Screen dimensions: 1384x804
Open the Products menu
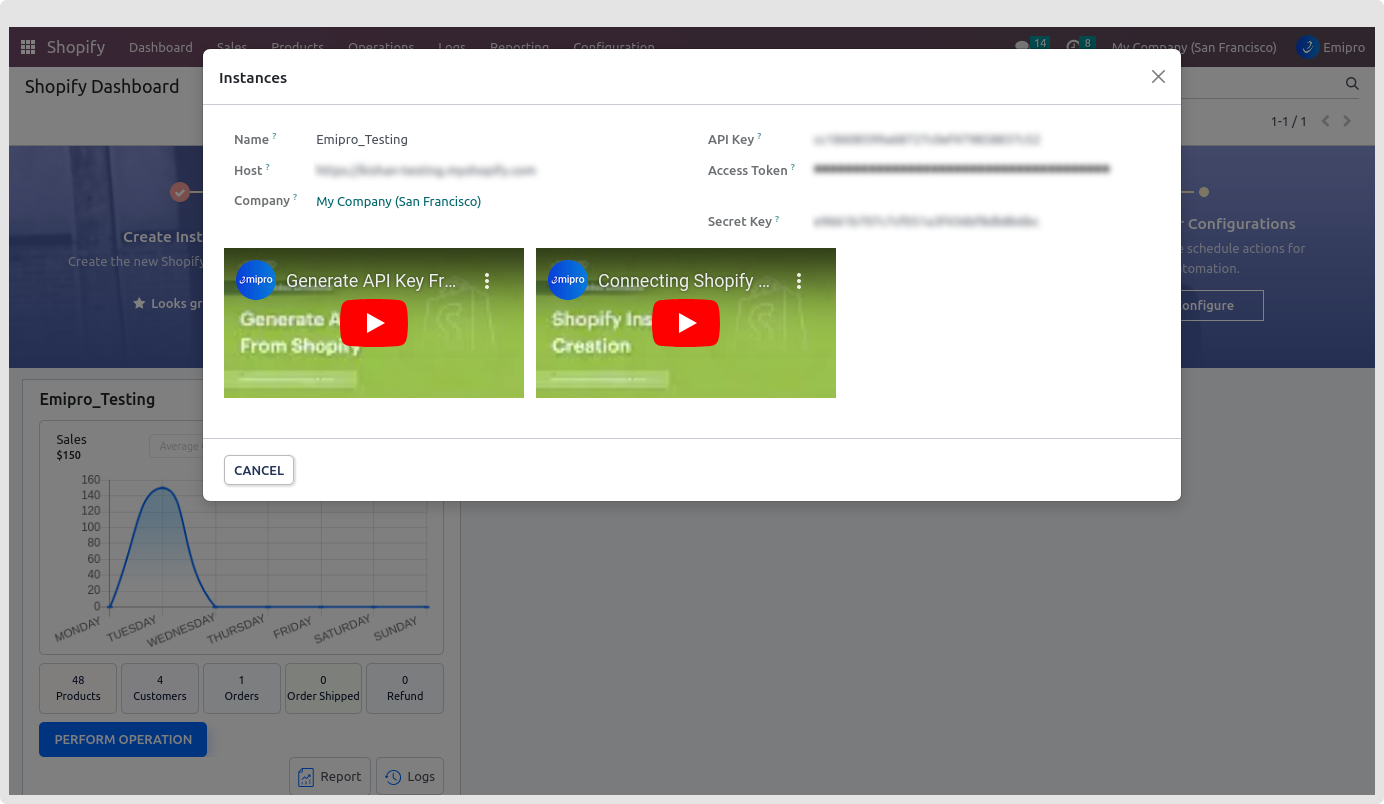[x=297, y=46]
